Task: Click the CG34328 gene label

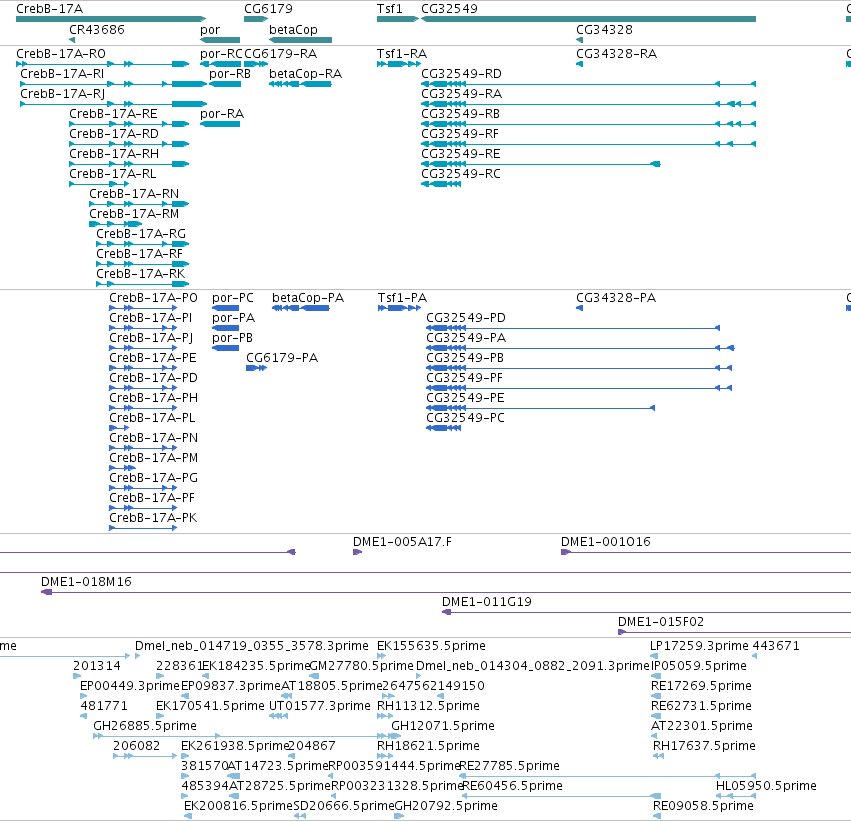Action: tap(604, 29)
